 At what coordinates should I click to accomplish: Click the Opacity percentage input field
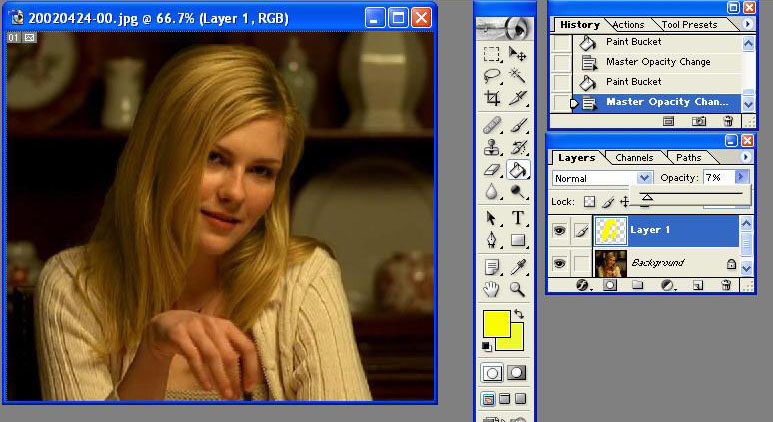tap(717, 178)
